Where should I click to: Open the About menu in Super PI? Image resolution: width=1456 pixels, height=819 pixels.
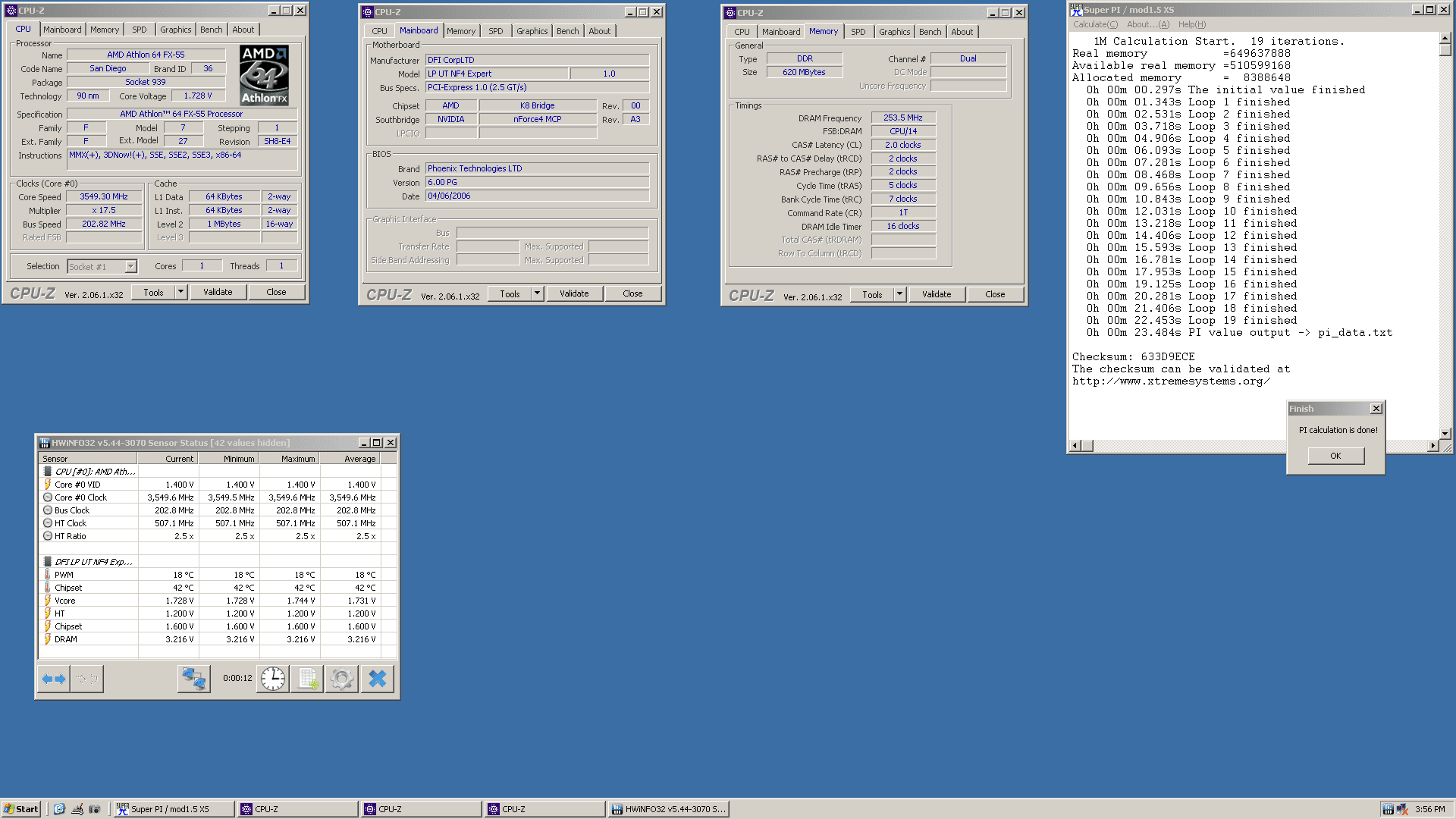coord(1148,24)
